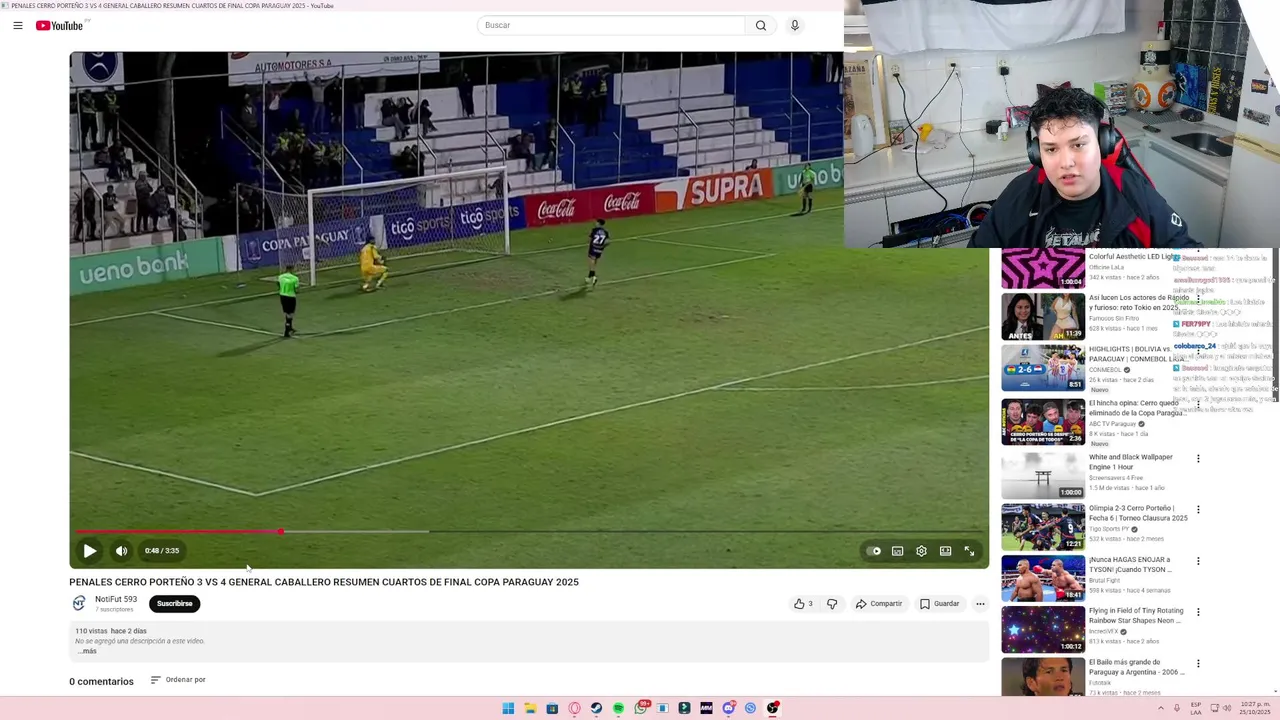Image resolution: width=1280 pixels, height=720 pixels.
Task: Open options for White and Black Wallpaper video
Action: pyautogui.click(x=1198, y=459)
